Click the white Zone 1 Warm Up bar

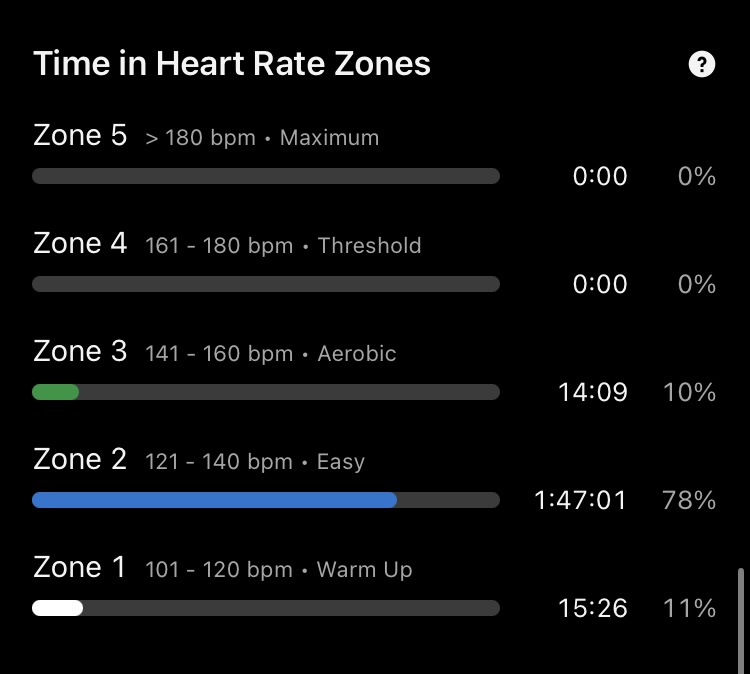[x=57, y=608]
